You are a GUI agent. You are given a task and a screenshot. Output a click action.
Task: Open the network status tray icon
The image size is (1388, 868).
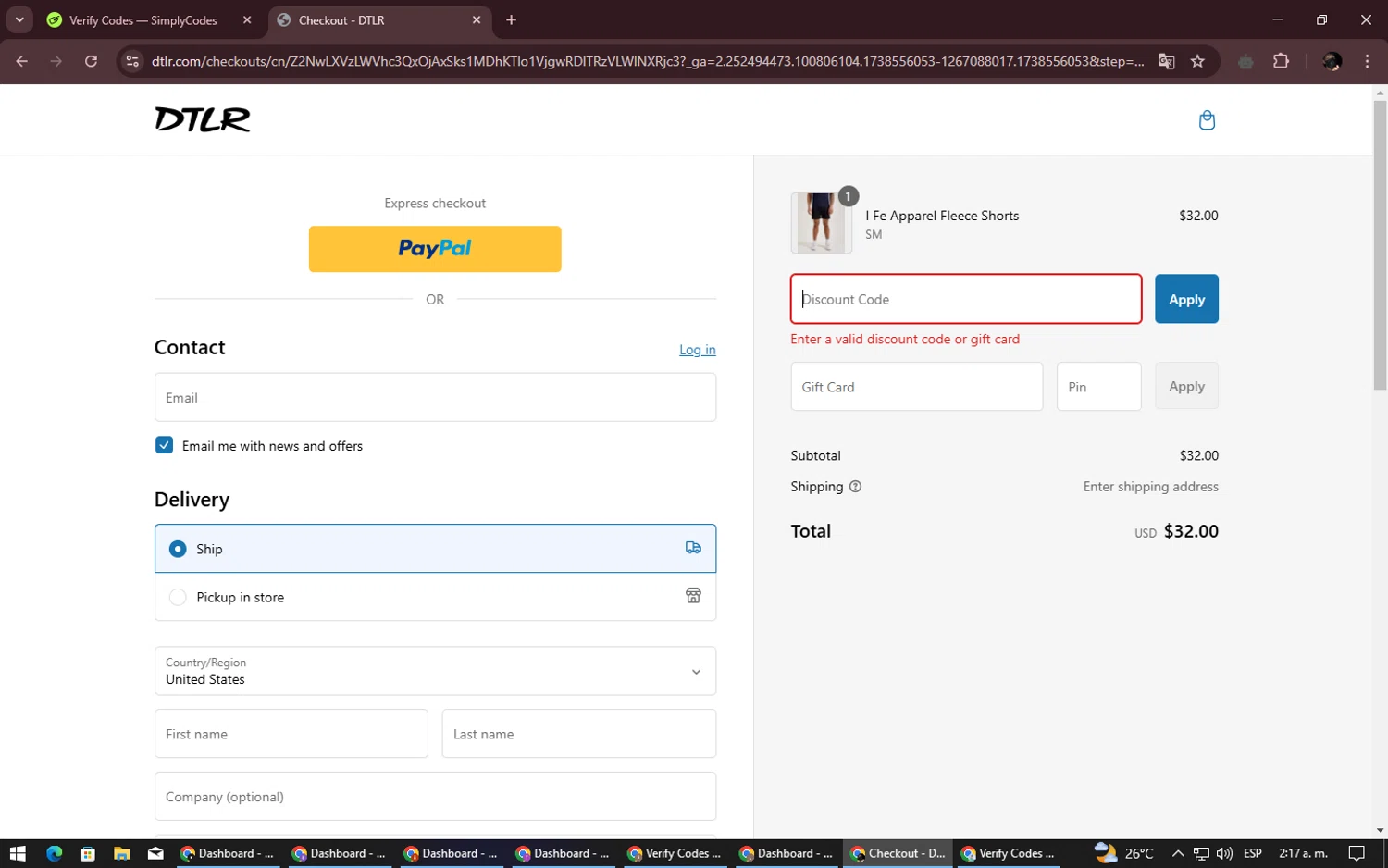[x=1201, y=853]
